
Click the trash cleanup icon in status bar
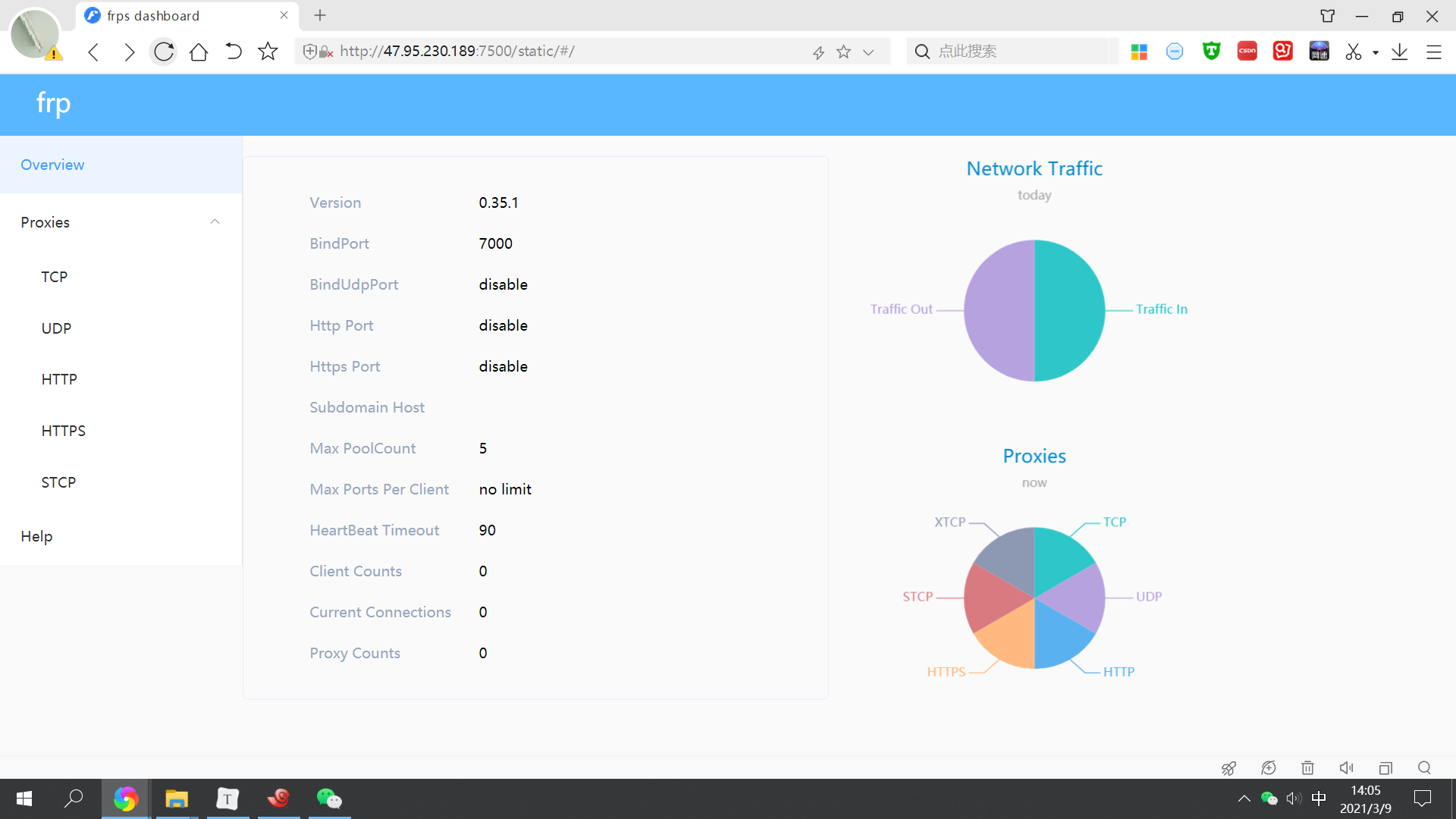pyautogui.click(x=1307, y=768)
